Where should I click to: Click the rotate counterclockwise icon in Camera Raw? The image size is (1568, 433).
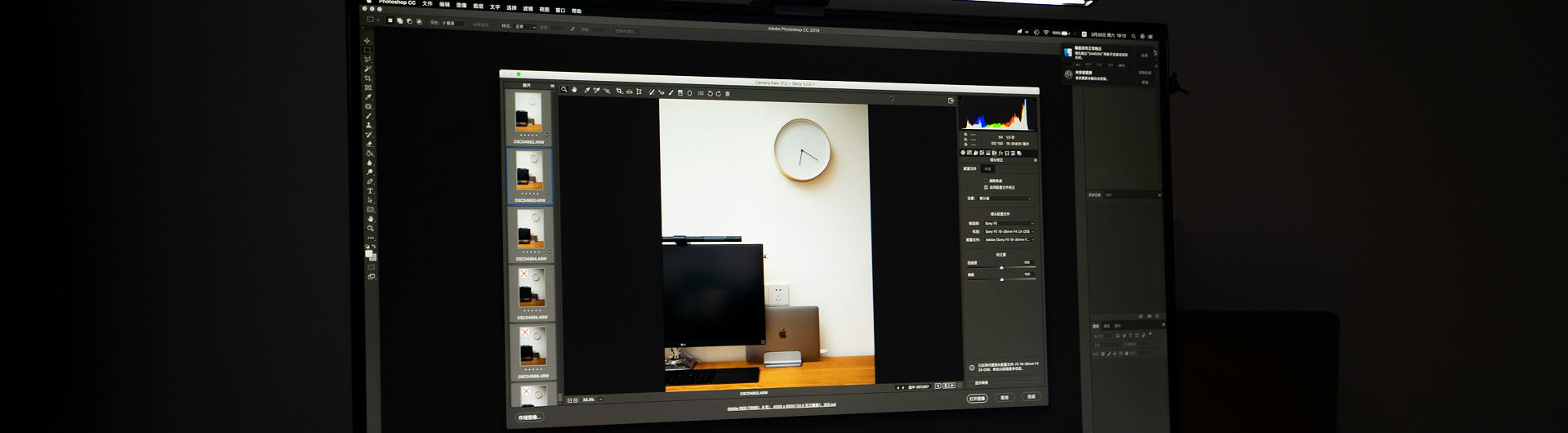710,93
